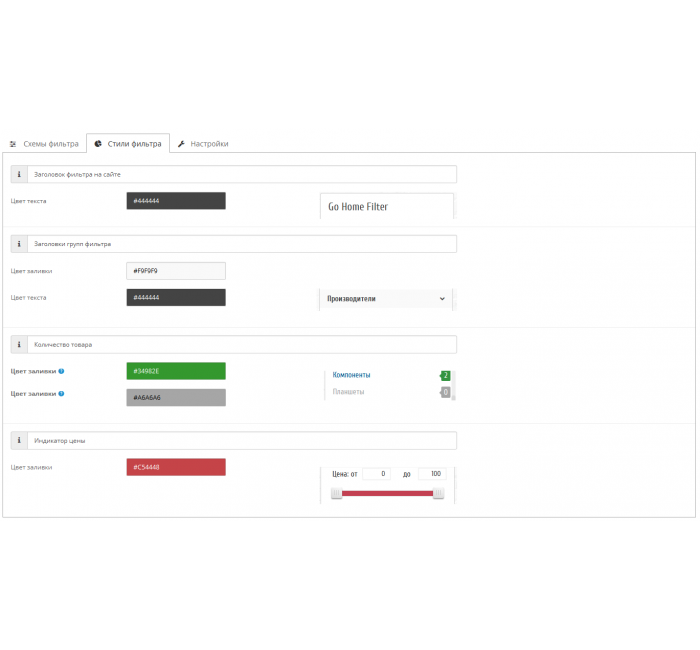Screen dimensions: 700x650
Task: Open the Схемы фильтра tab
Action: coord(44,144)
